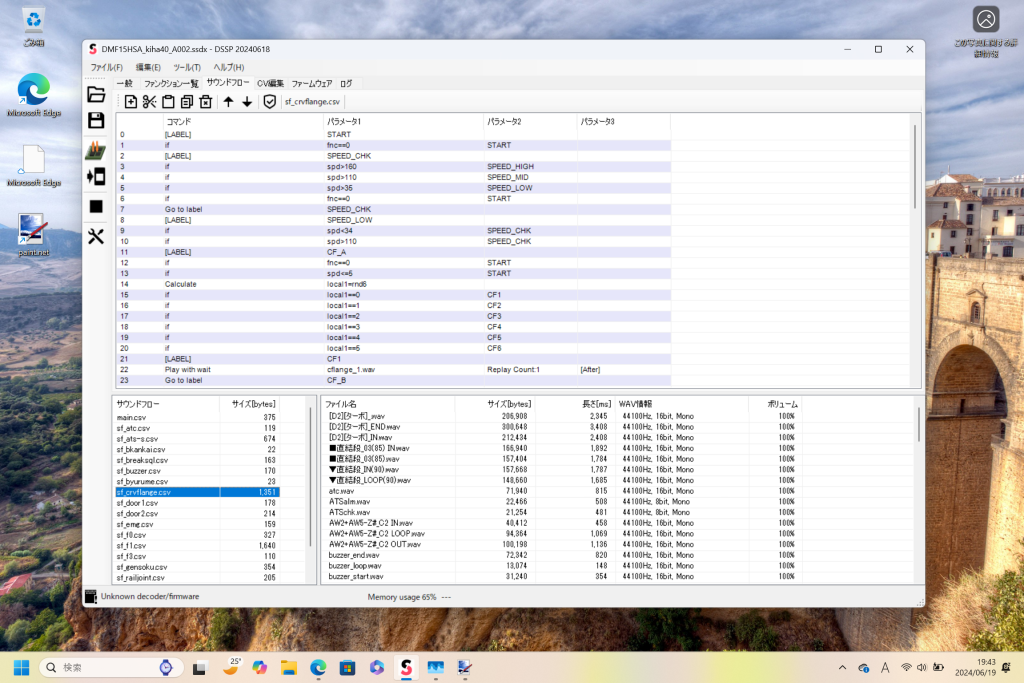Viewport: 1024px width, 683px height.
Task: Click the floppy disk save icon
Action: pyautogui.click(x=96, y=121)
